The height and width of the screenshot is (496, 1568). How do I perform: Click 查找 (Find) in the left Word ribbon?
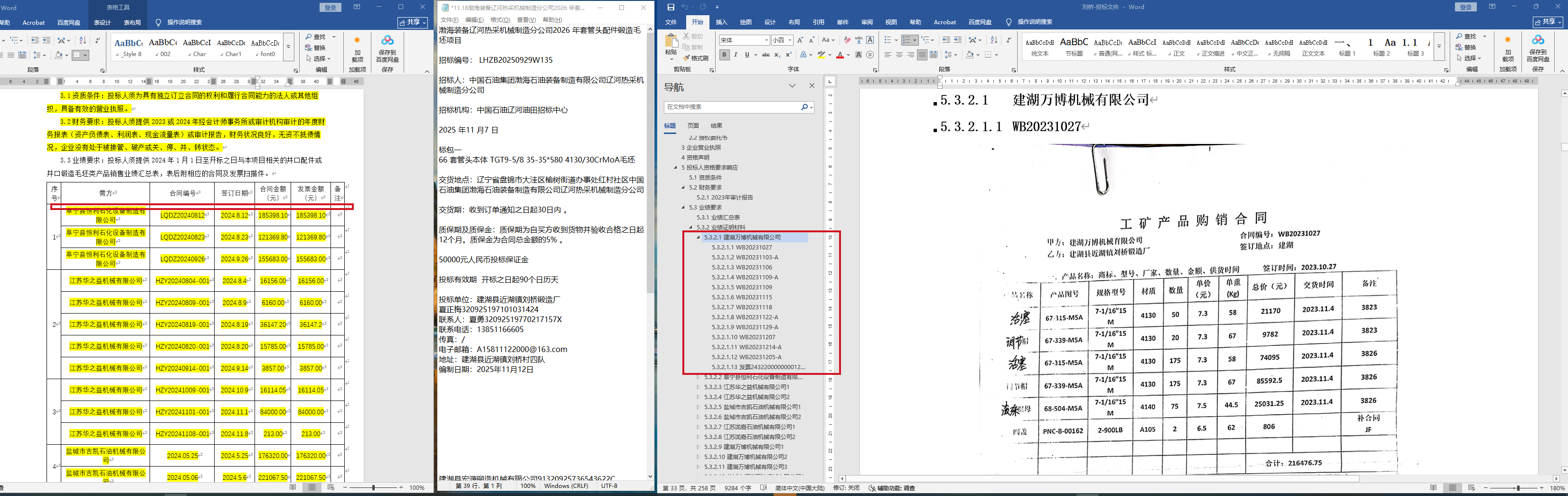coord(316,37)
